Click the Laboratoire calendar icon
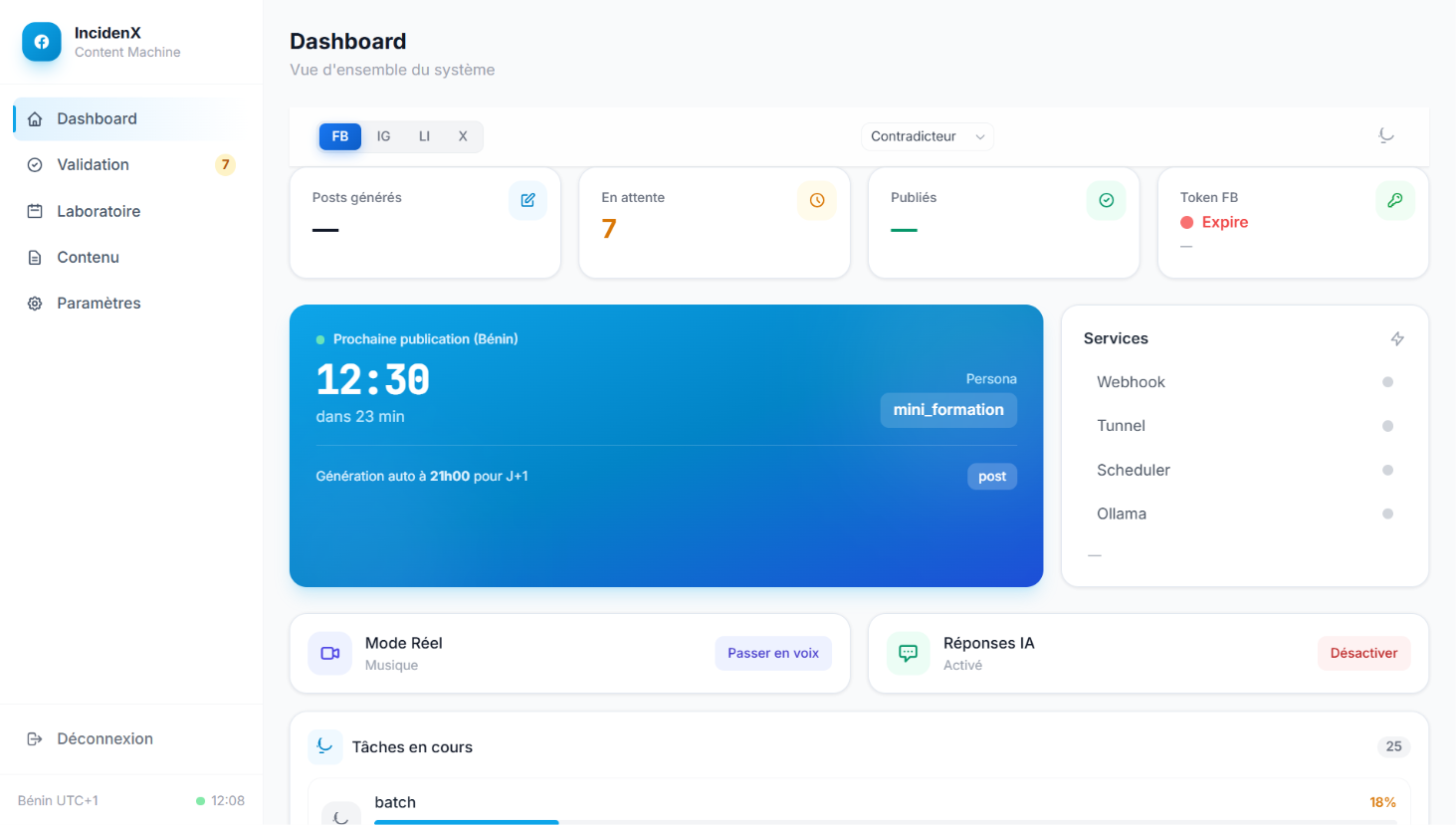 click(35, 211)
